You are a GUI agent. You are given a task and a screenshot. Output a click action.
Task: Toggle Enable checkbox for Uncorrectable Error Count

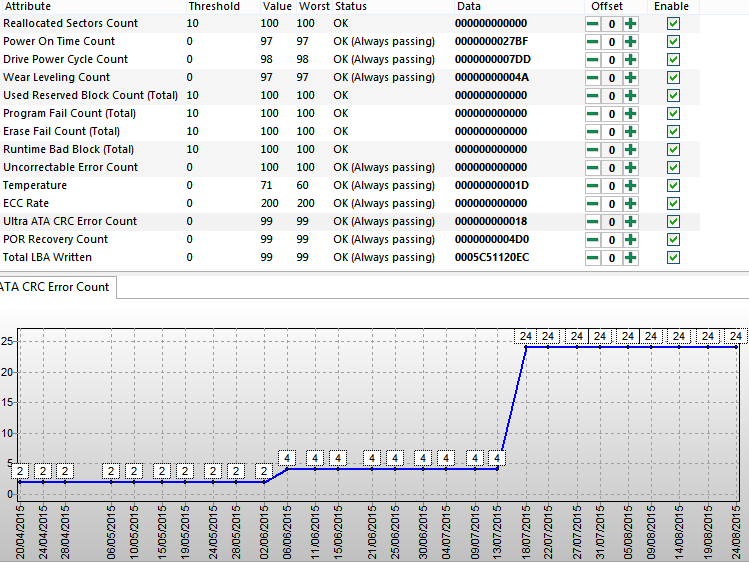click(x=673, y=167)
